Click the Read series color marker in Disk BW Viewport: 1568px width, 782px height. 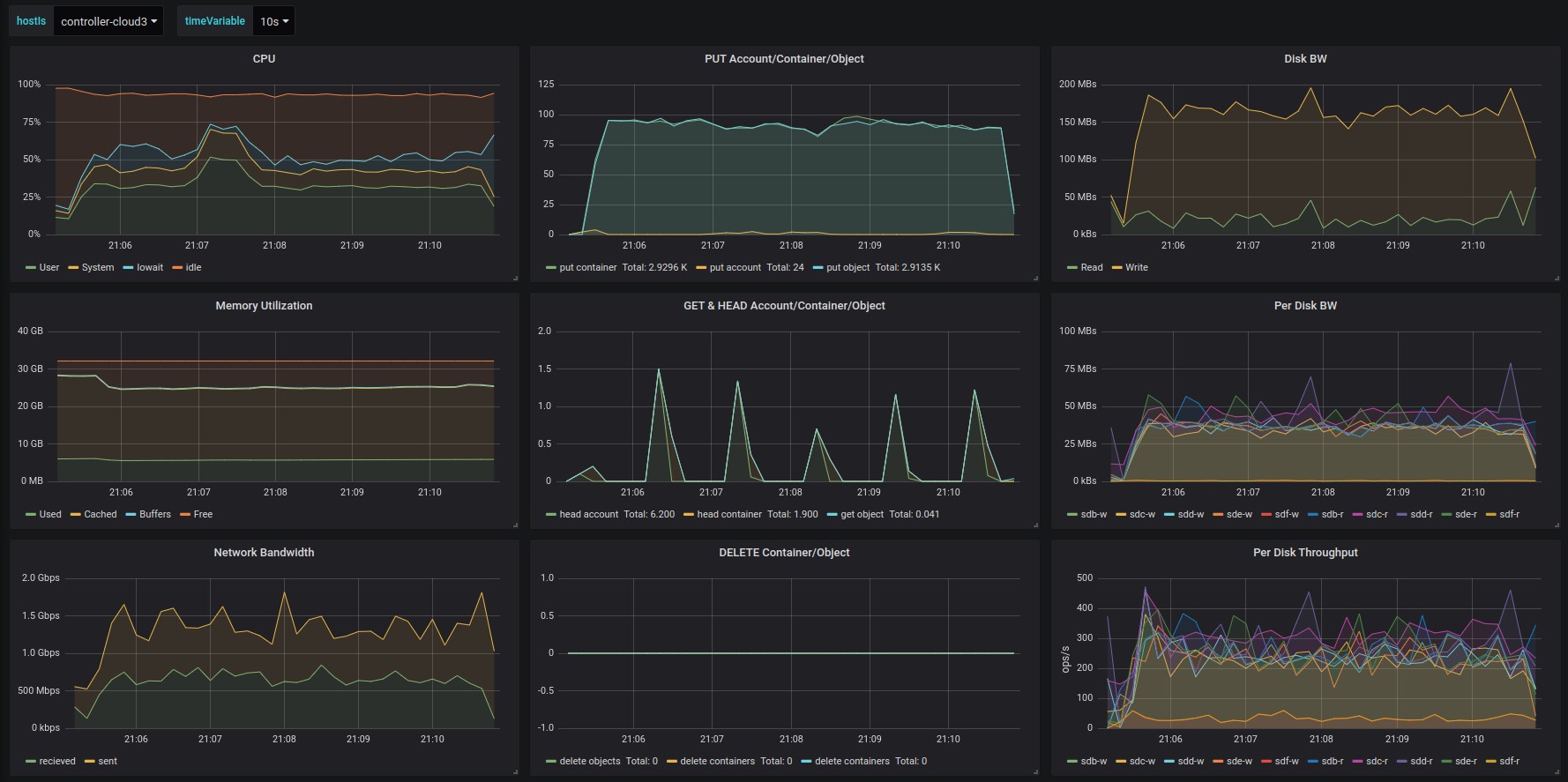pos(1071,268)
